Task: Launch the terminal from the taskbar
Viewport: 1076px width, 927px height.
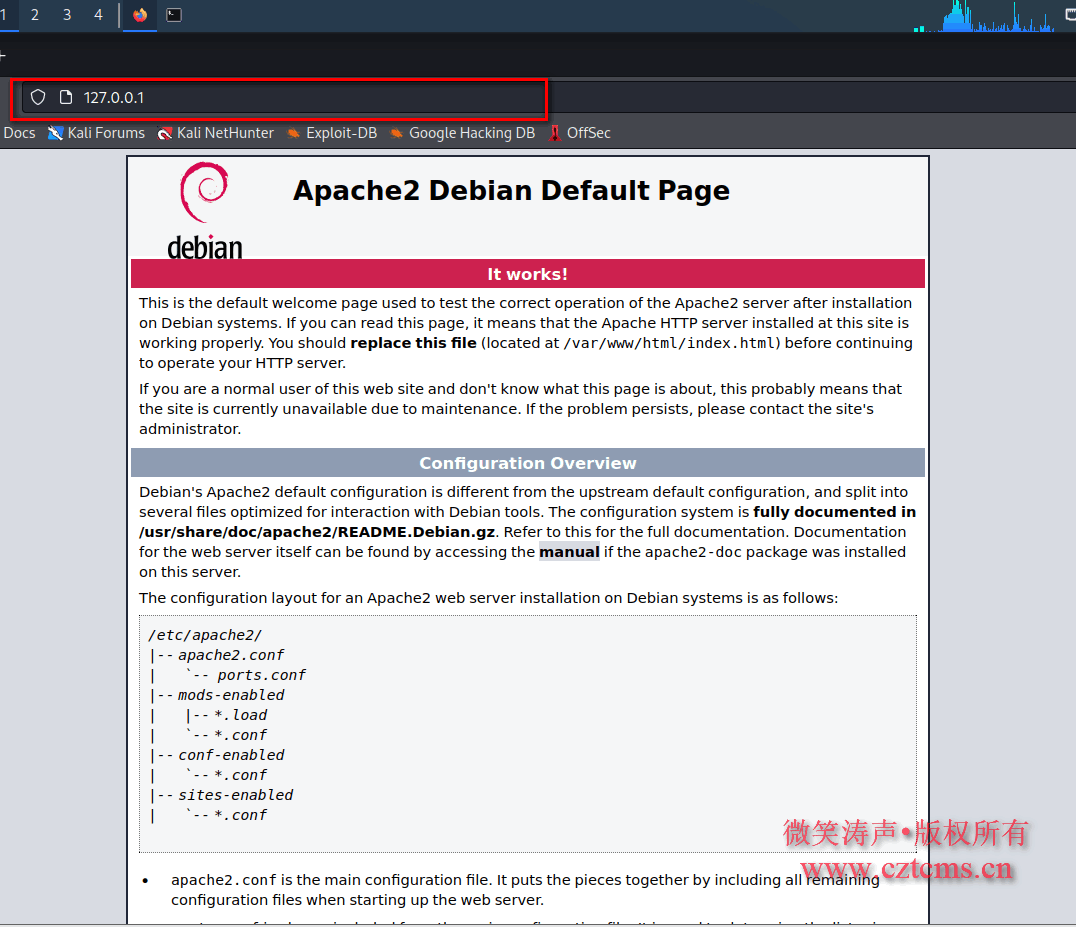Action: coord(174,15)
